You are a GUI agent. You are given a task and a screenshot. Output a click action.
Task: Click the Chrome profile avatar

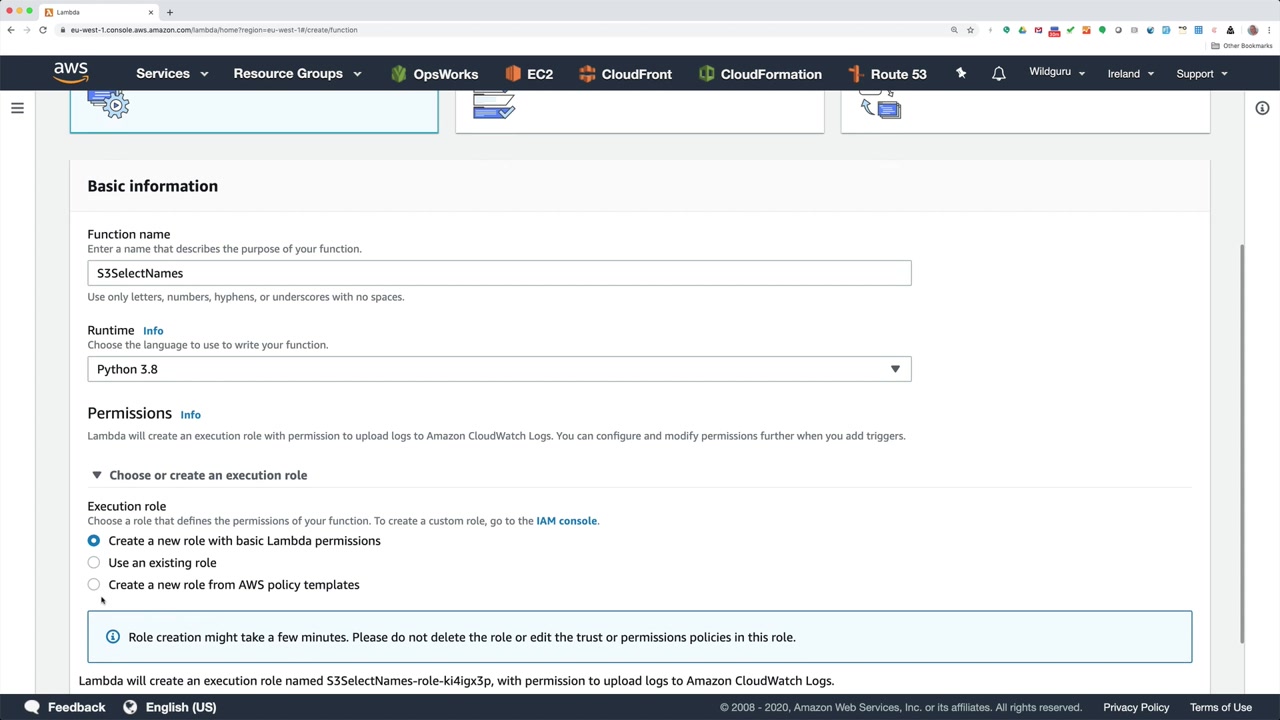(x=1253, y=30)
